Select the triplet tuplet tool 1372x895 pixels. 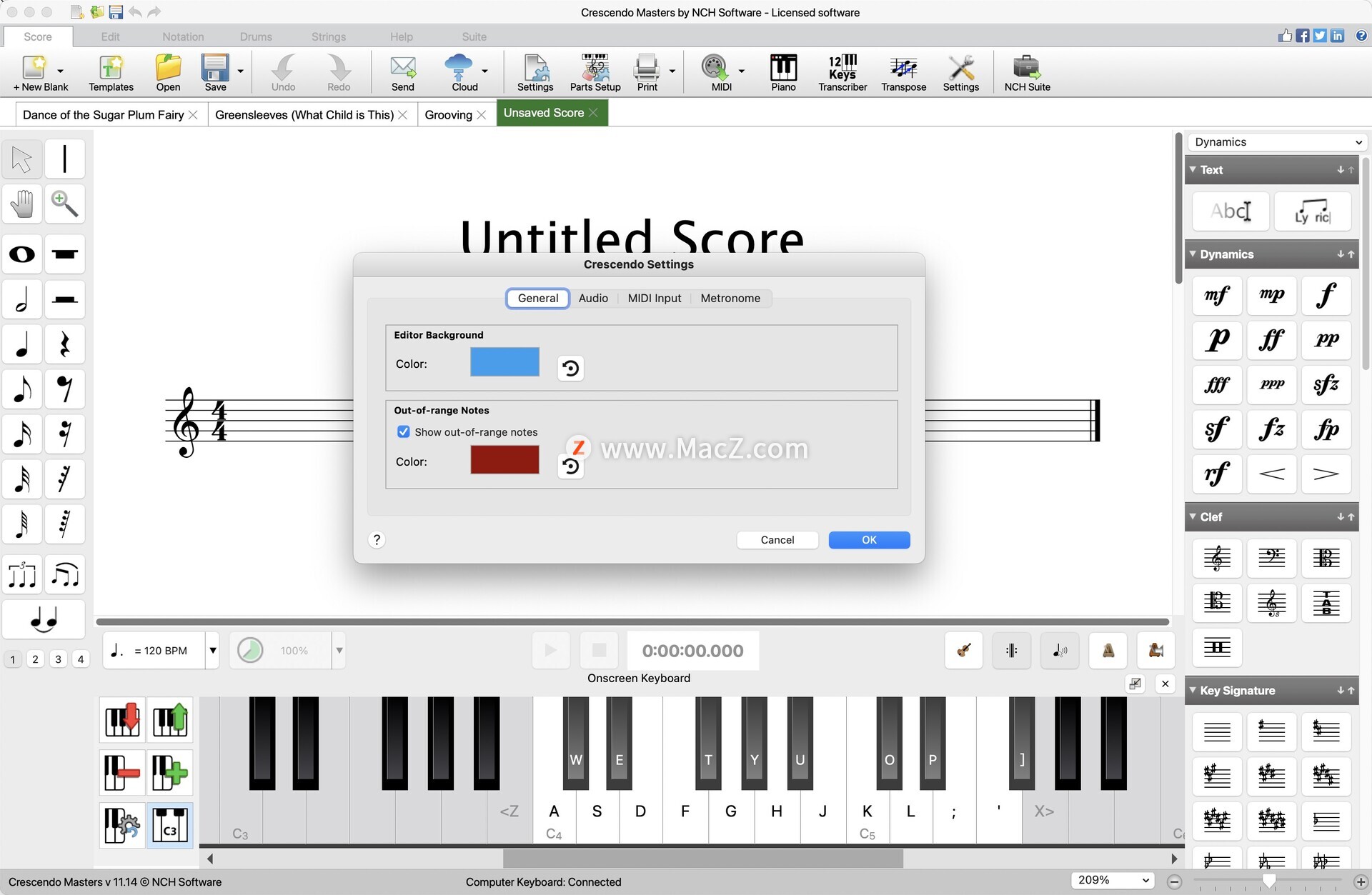click(21, 574)
